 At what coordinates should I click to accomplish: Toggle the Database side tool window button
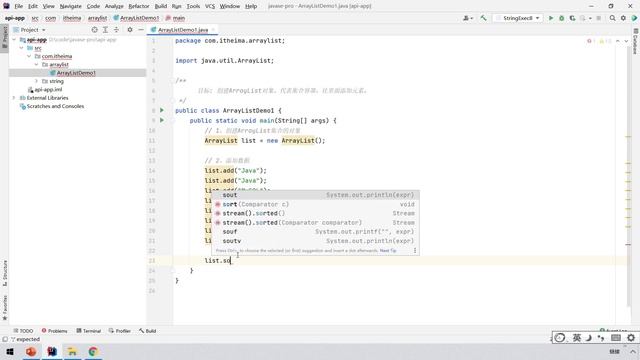coord(636,41)
